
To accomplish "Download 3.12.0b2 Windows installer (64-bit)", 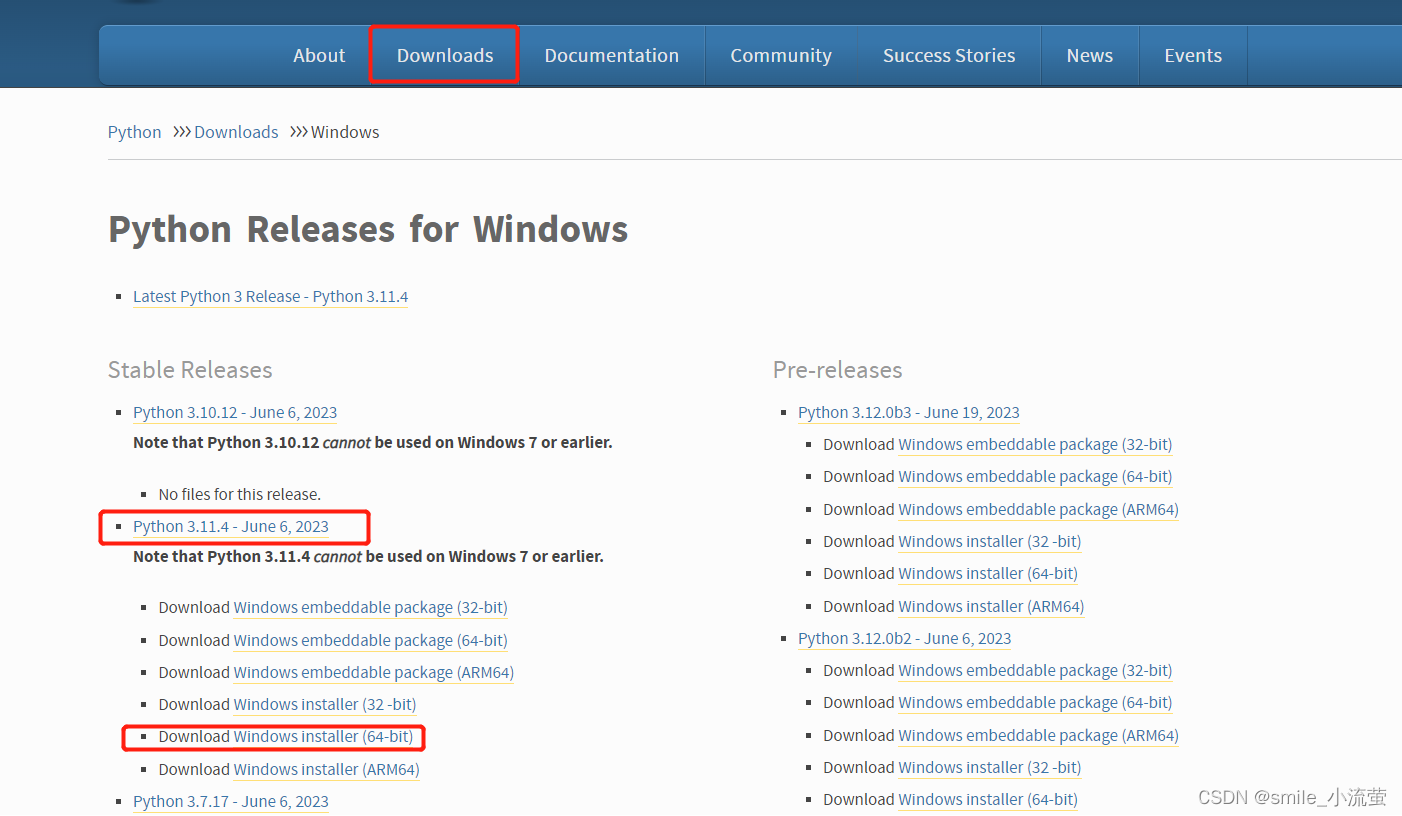I will coord(988,800).
